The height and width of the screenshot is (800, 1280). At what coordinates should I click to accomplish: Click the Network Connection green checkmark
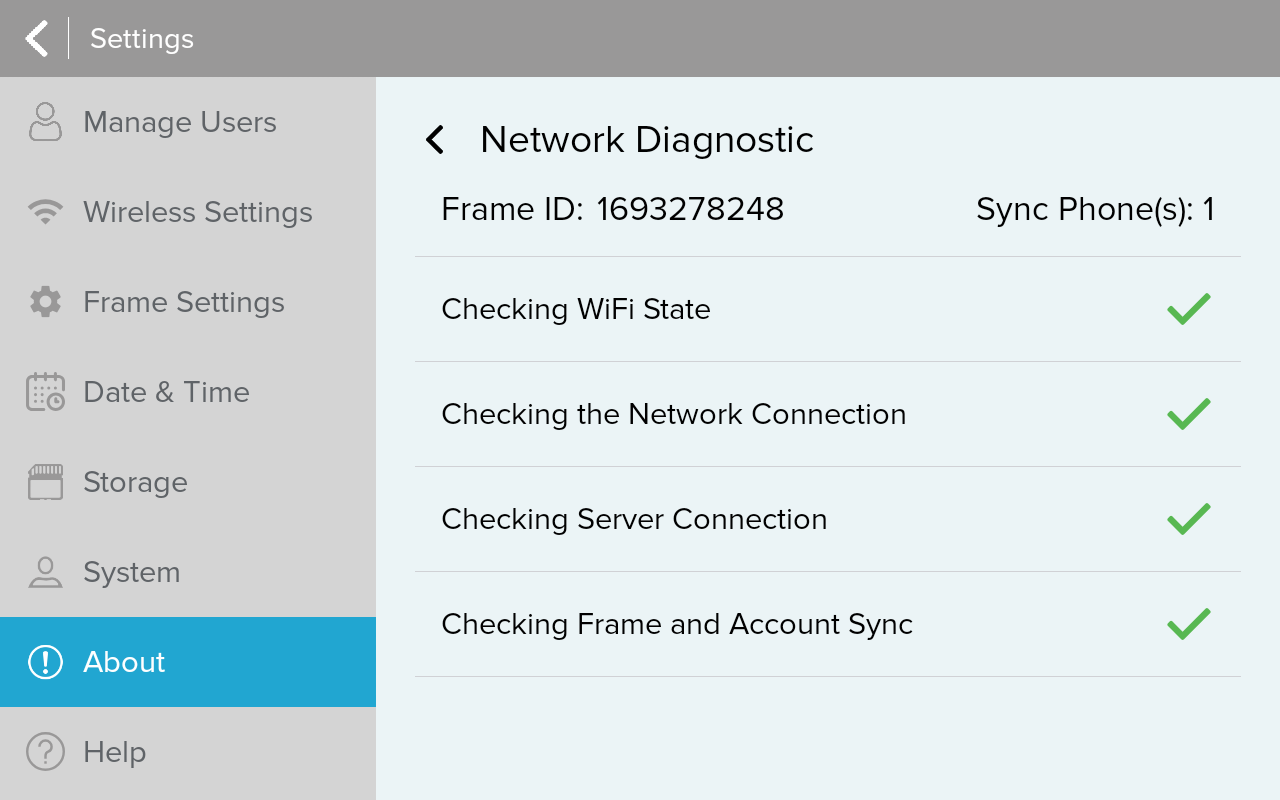pyautogui.click(x=1188, y=414)
